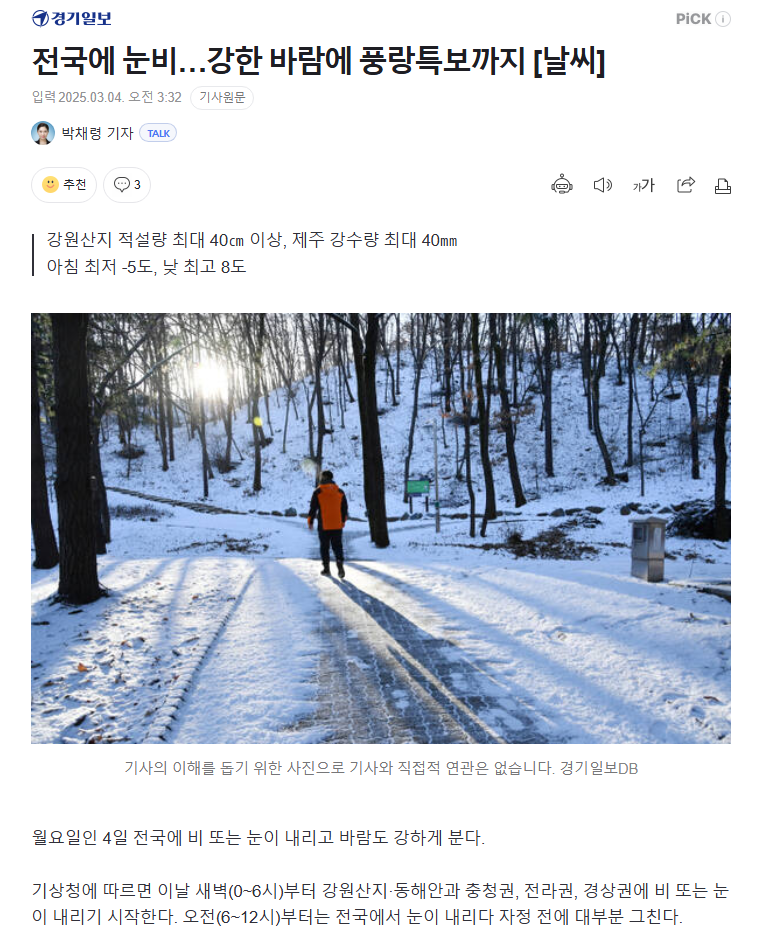Open the comments bubble showing 3
760x939 pixels.
click(127, 184)
